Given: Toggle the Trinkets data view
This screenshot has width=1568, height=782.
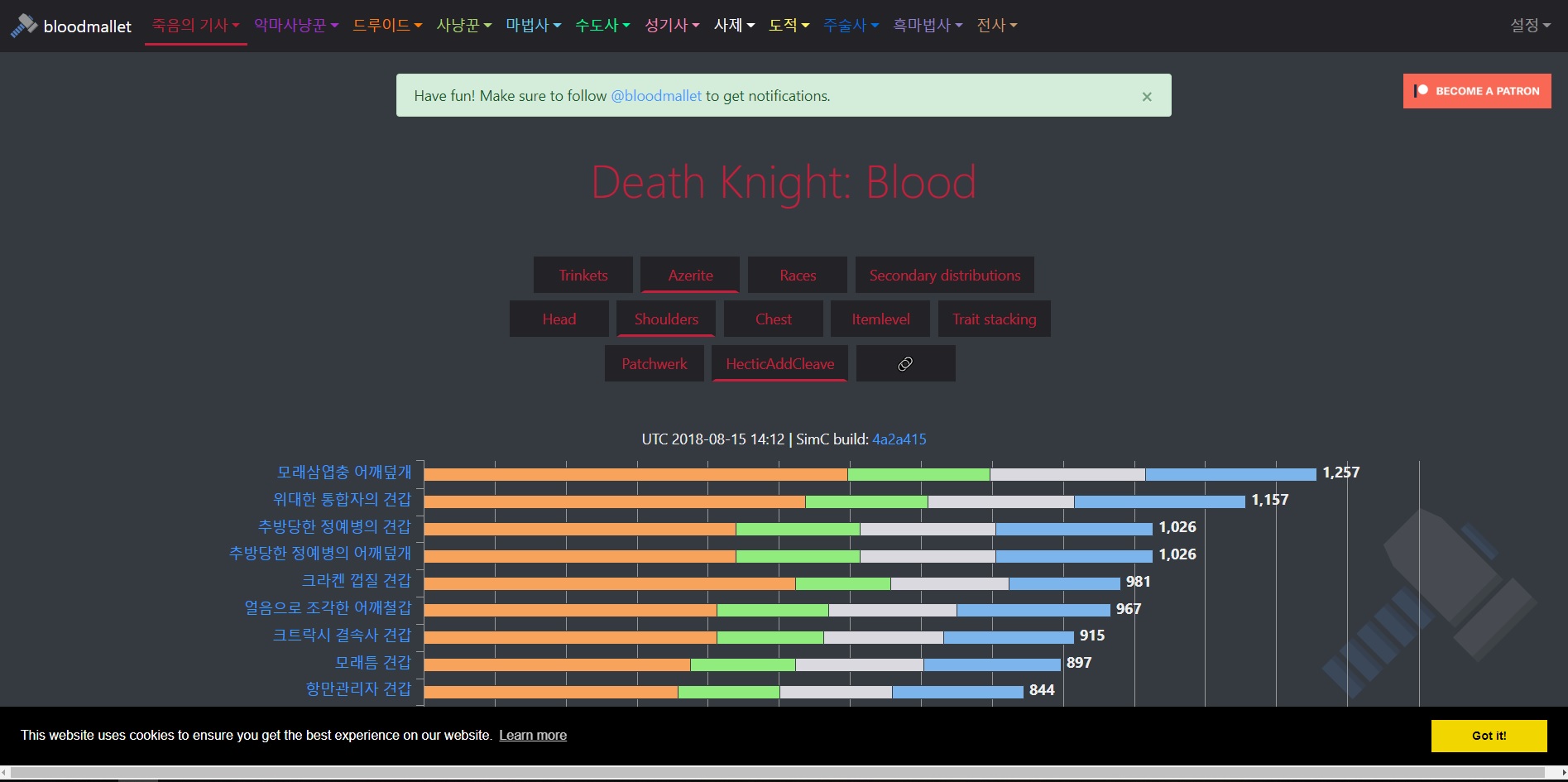Looking at the screenshot, I should point(583,276).
